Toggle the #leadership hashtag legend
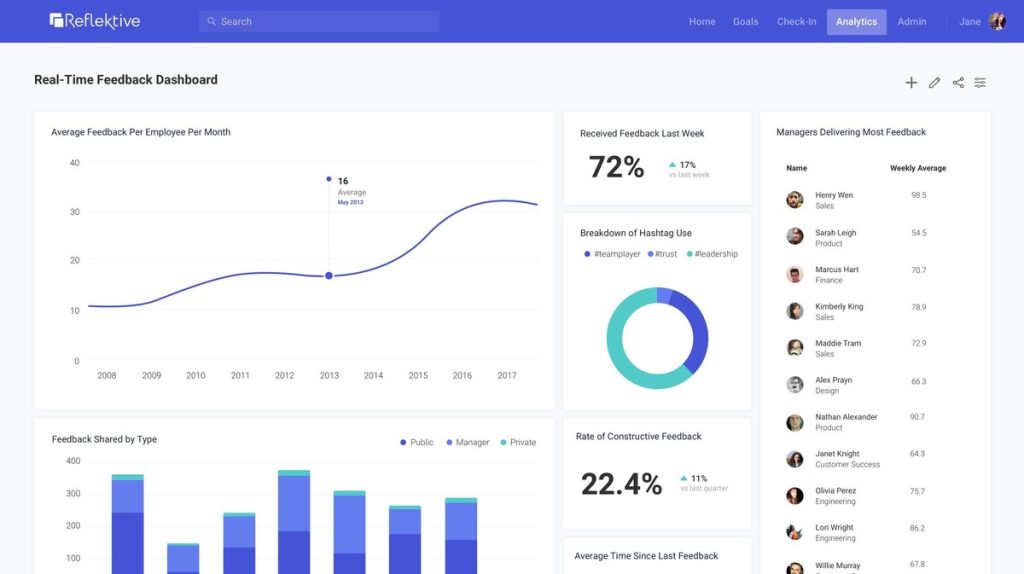This screenshot has height=574, width=1024. point(710,254)
